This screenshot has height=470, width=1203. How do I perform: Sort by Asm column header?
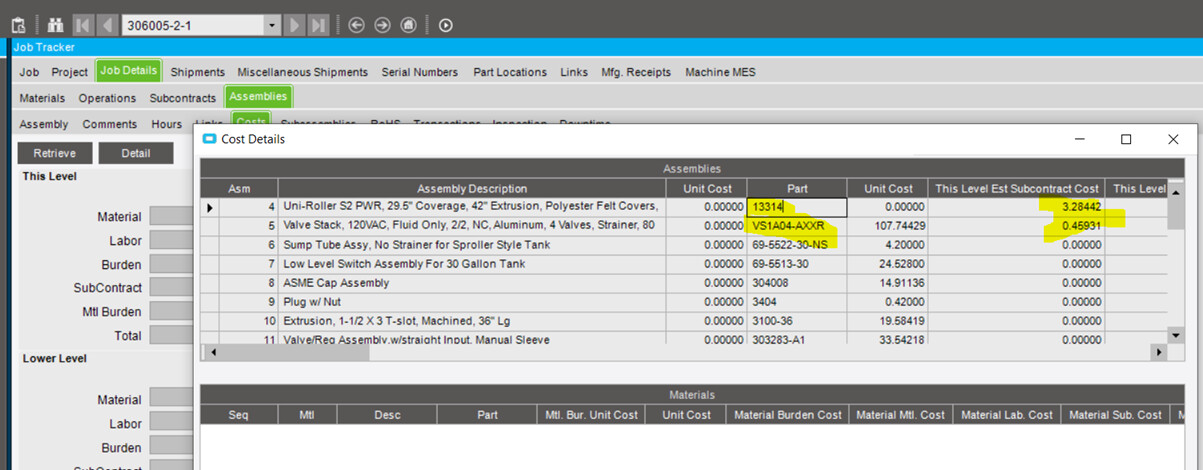pos(239,188)
